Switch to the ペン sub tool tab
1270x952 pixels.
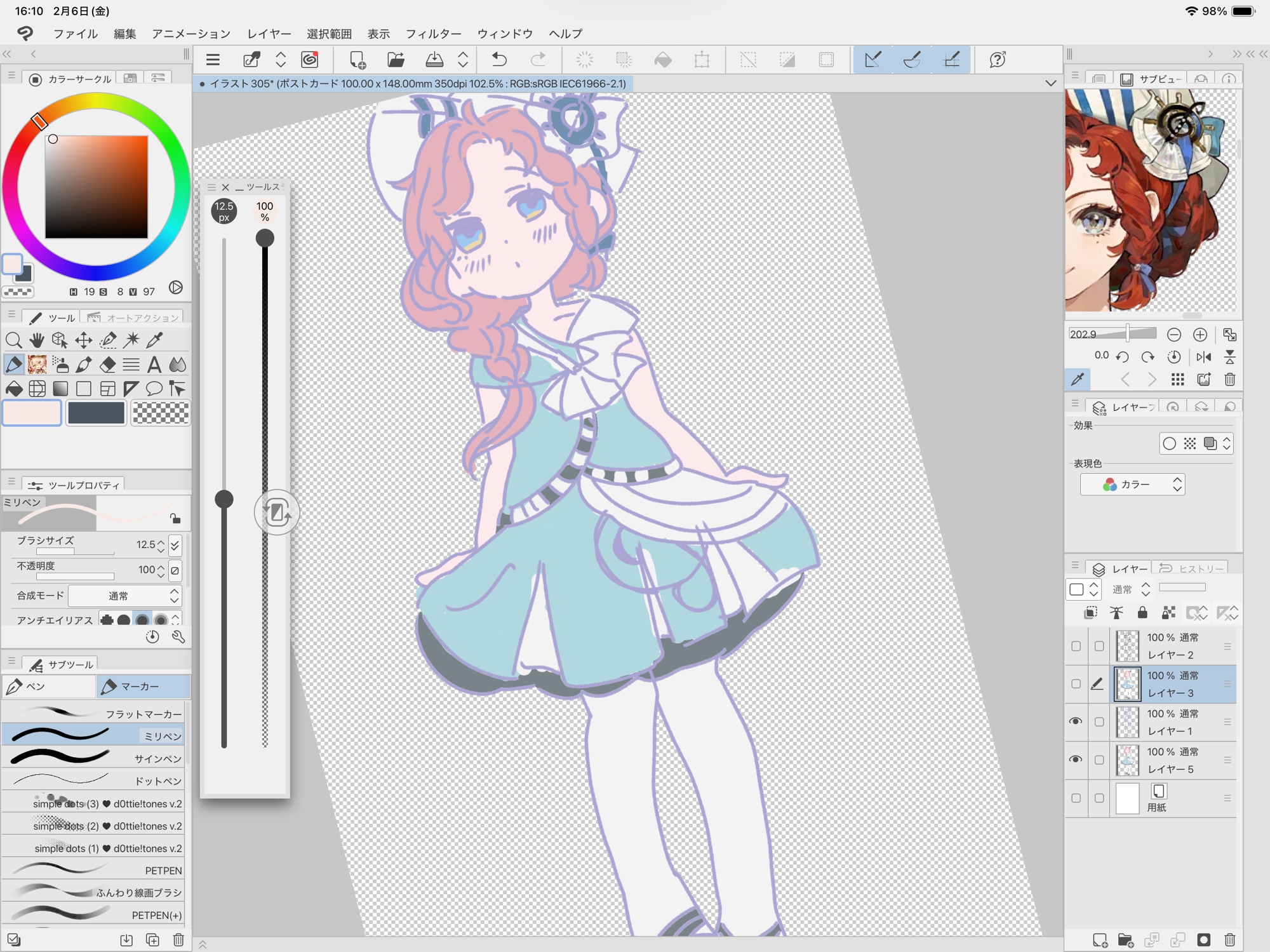(48, 687)
